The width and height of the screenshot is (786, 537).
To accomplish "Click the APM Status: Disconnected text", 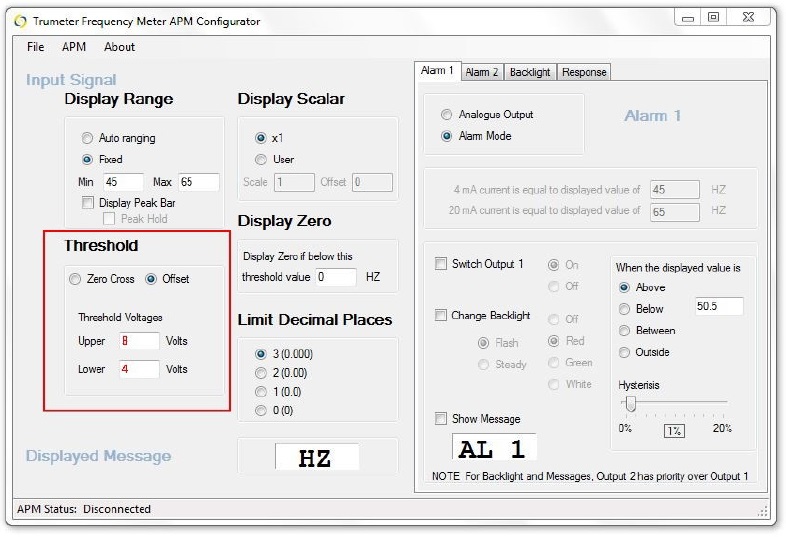I will tap(84, 509).
